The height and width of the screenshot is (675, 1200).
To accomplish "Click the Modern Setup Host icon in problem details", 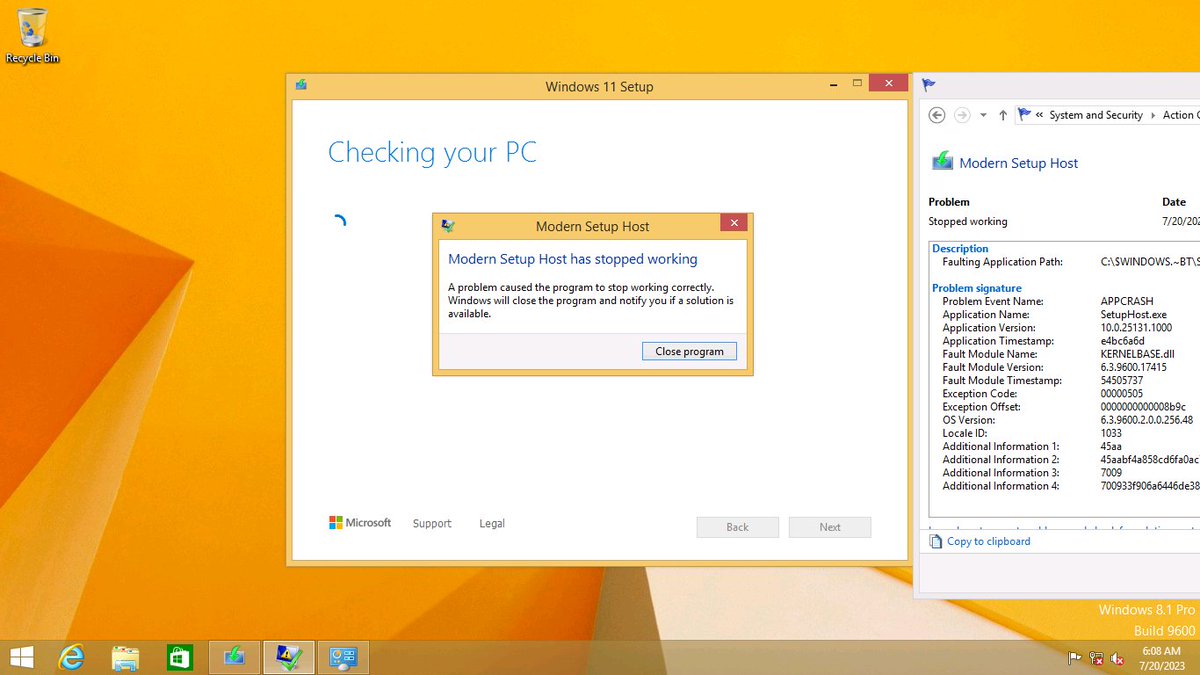I will [x=942, y=161].
